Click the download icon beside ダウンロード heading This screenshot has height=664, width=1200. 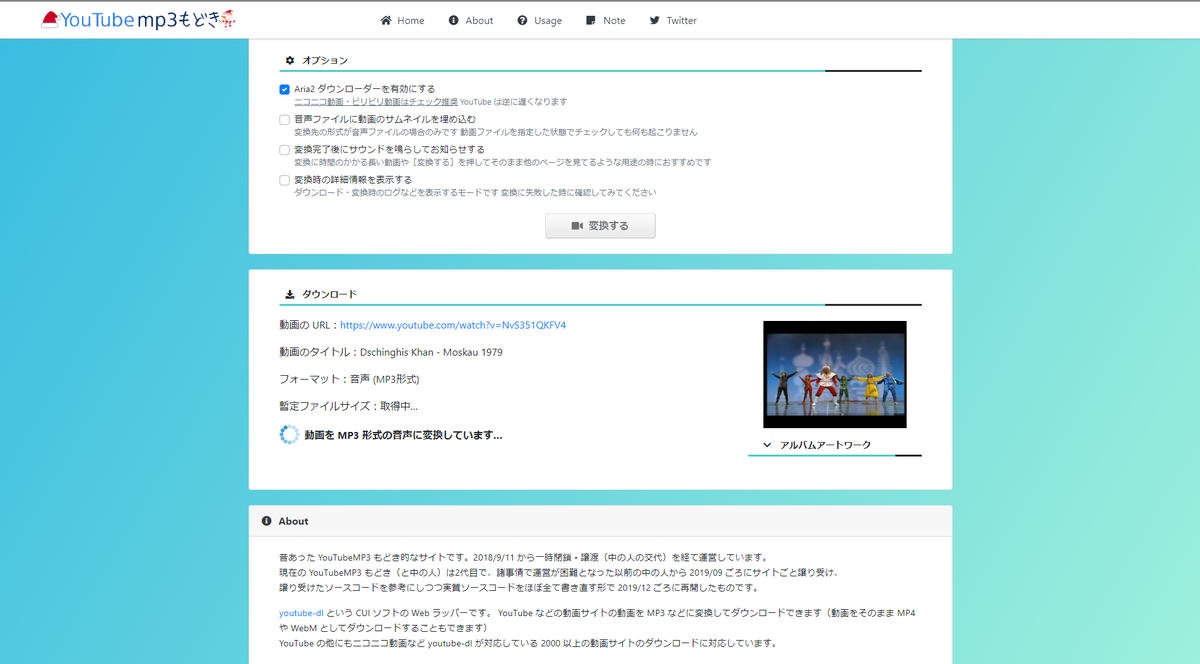(290, 294)
